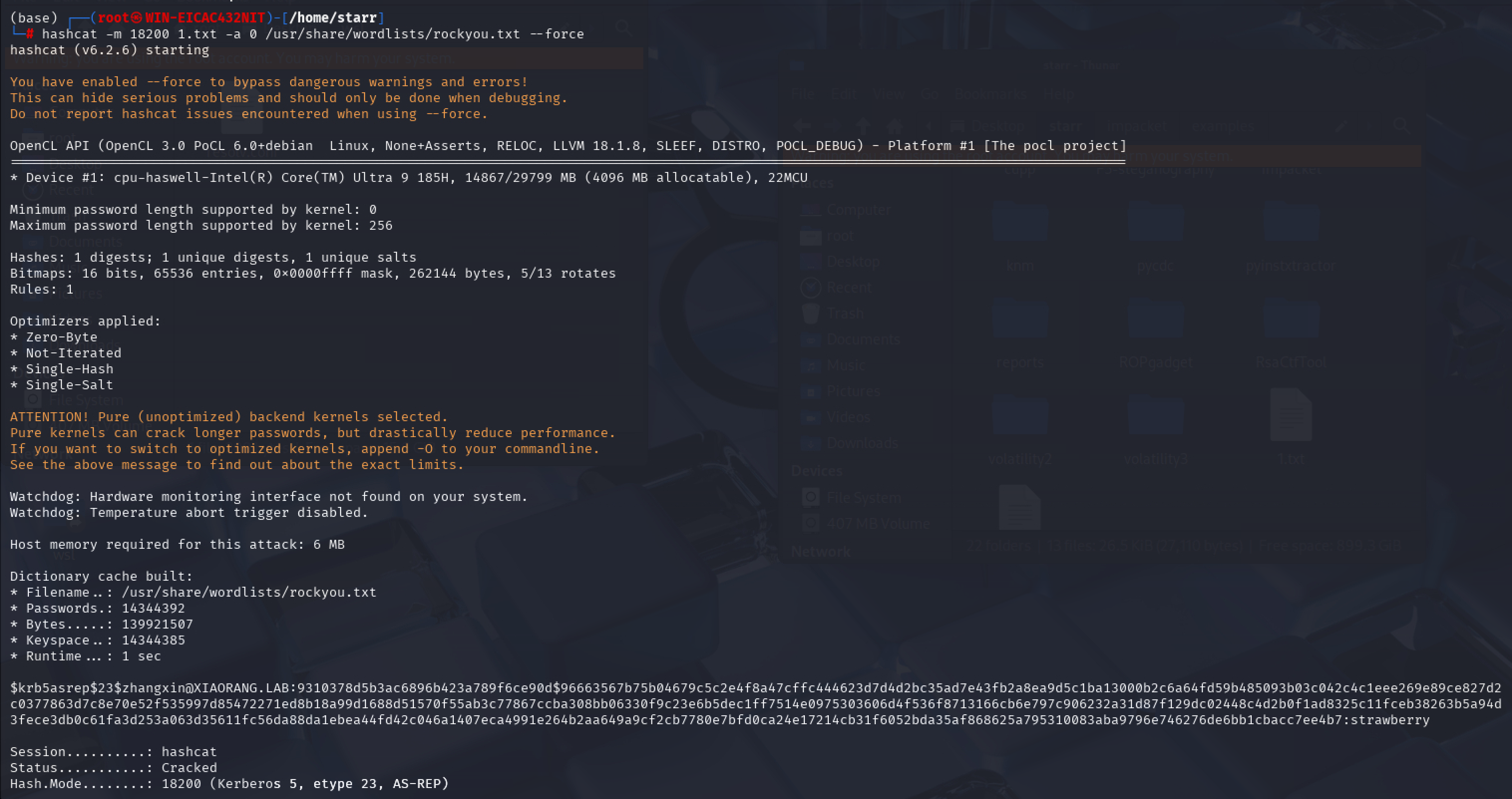
Task: Click 'Watchdog: Temperature abort trigger disabled.'
Action: [189, 513]
